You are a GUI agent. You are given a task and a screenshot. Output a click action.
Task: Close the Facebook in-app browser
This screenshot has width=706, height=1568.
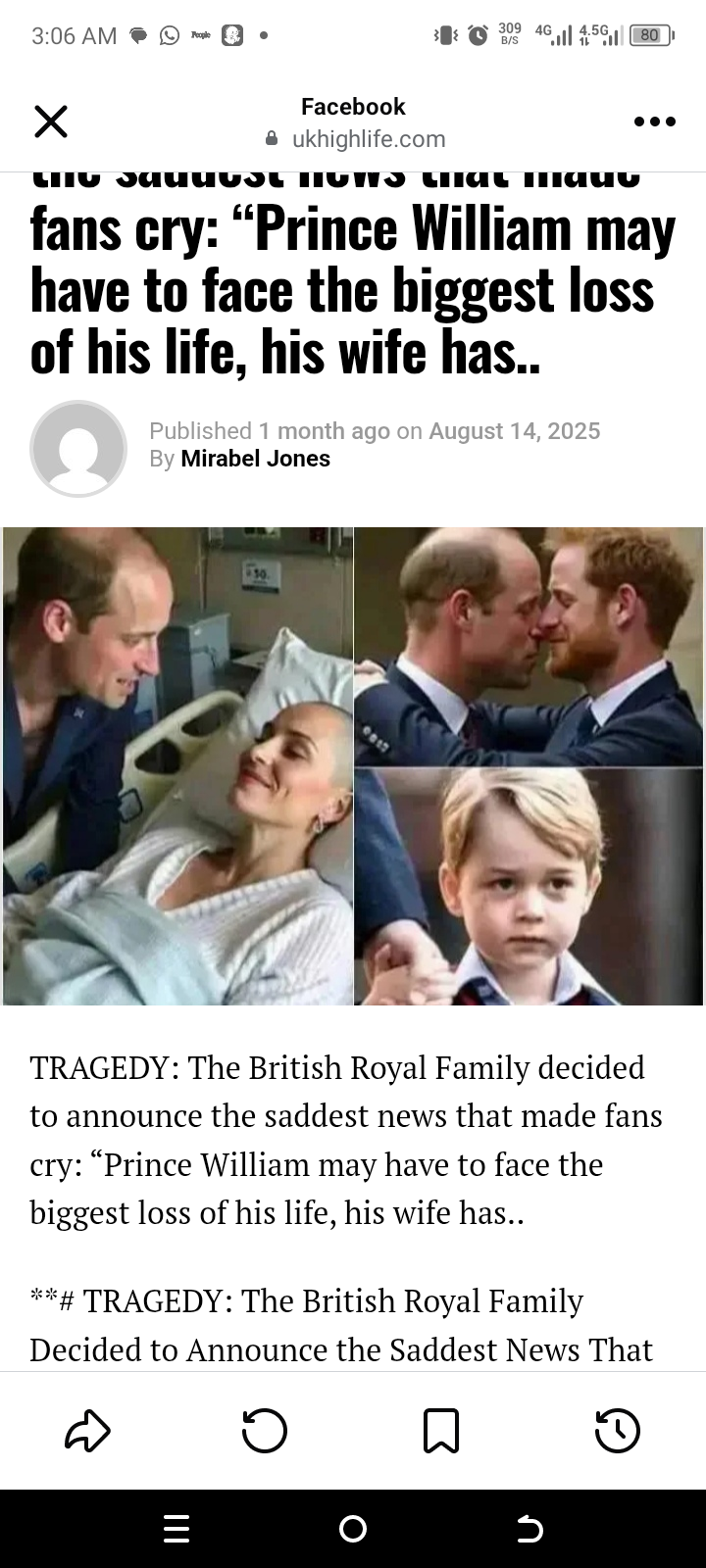[51, 122]
